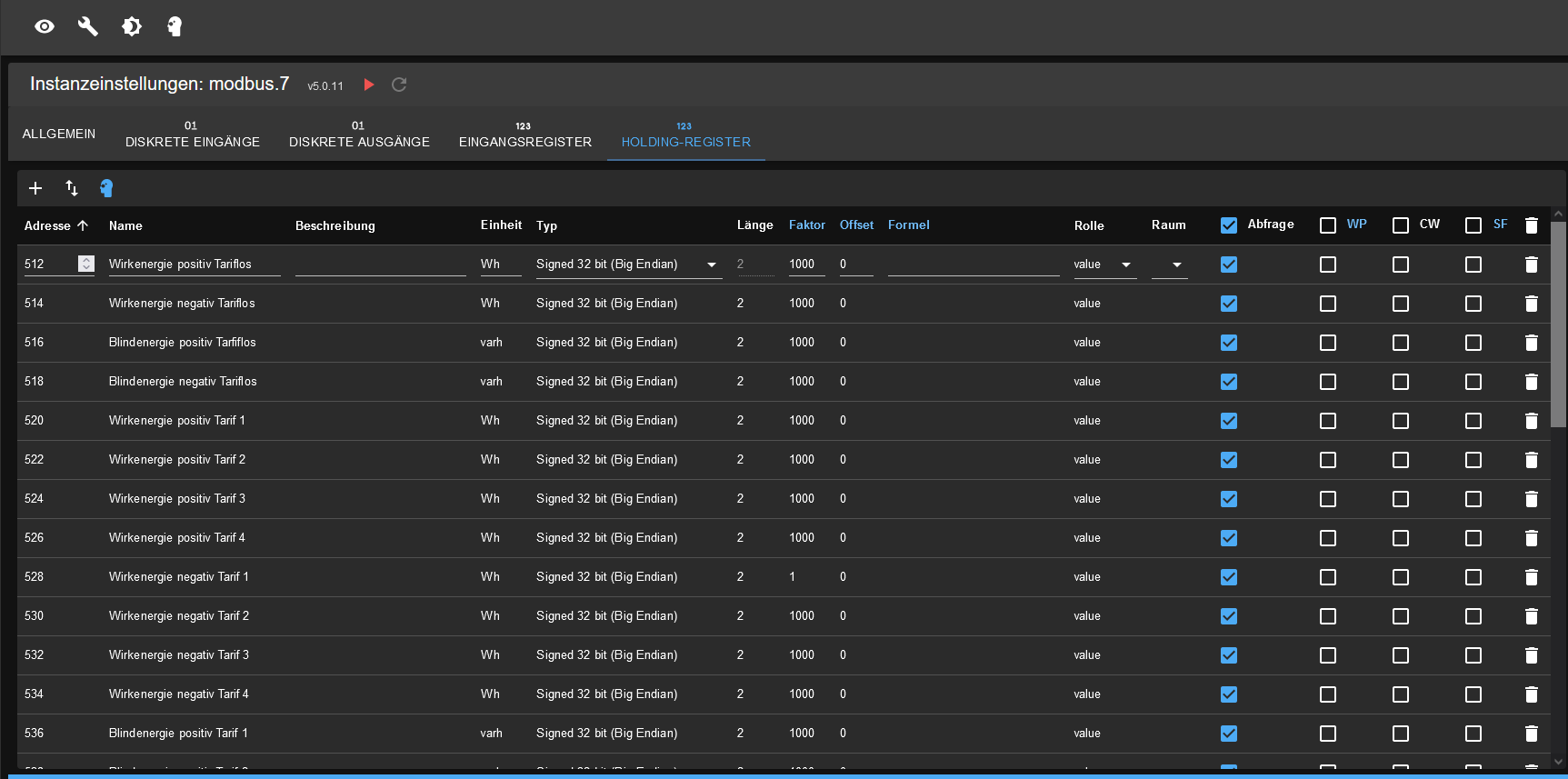
Task: Click the Formel column header link
Action: (909, 225)
